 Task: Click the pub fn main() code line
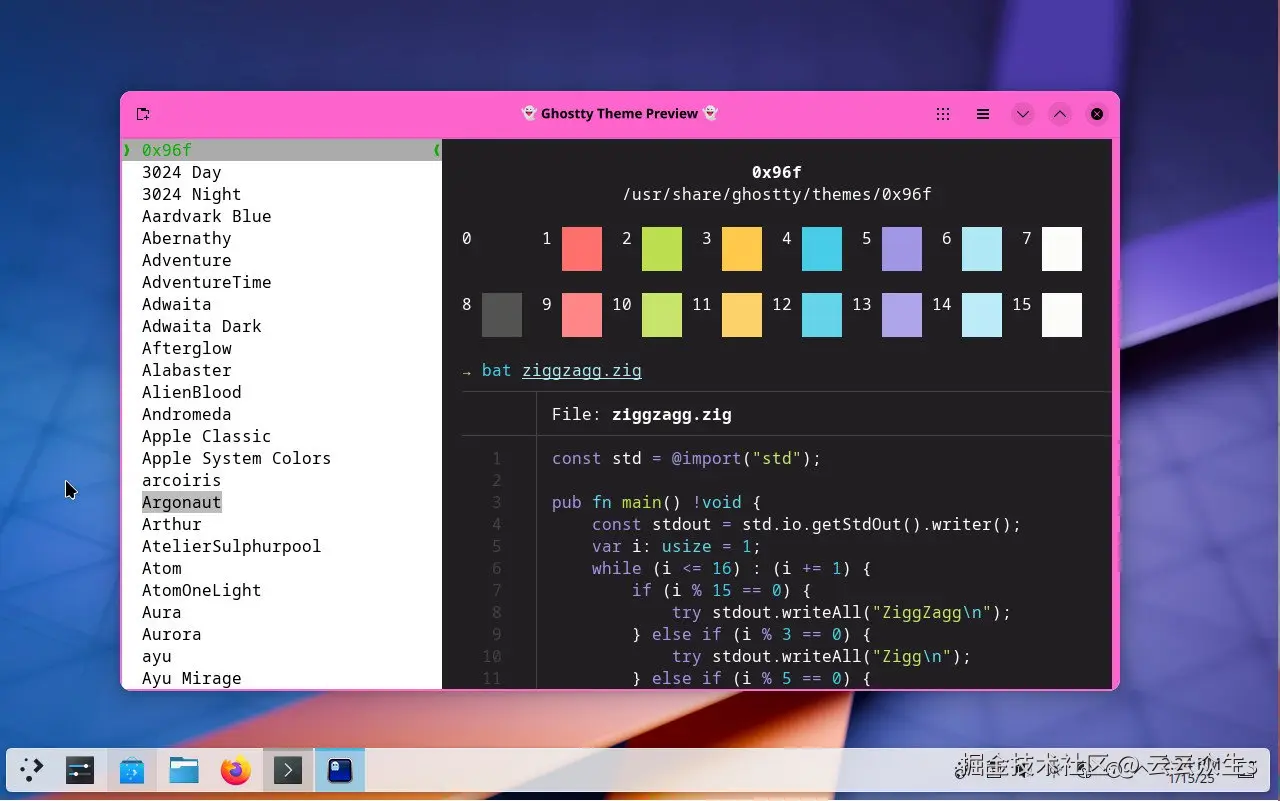pos(657,502)
